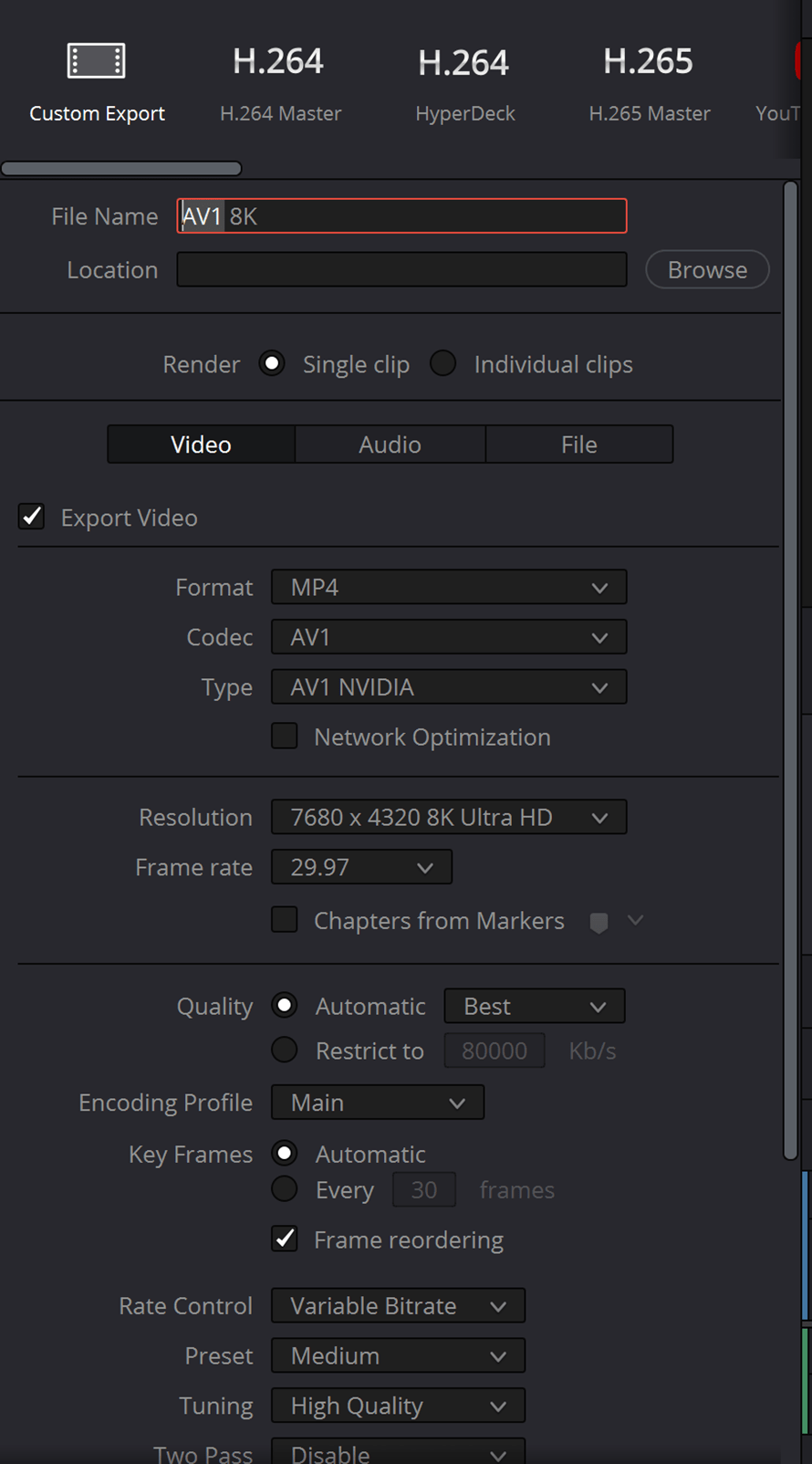Open the Codec dropdown showing AV1
This screenshot has width=812, height=1464.
click(449, 637)
